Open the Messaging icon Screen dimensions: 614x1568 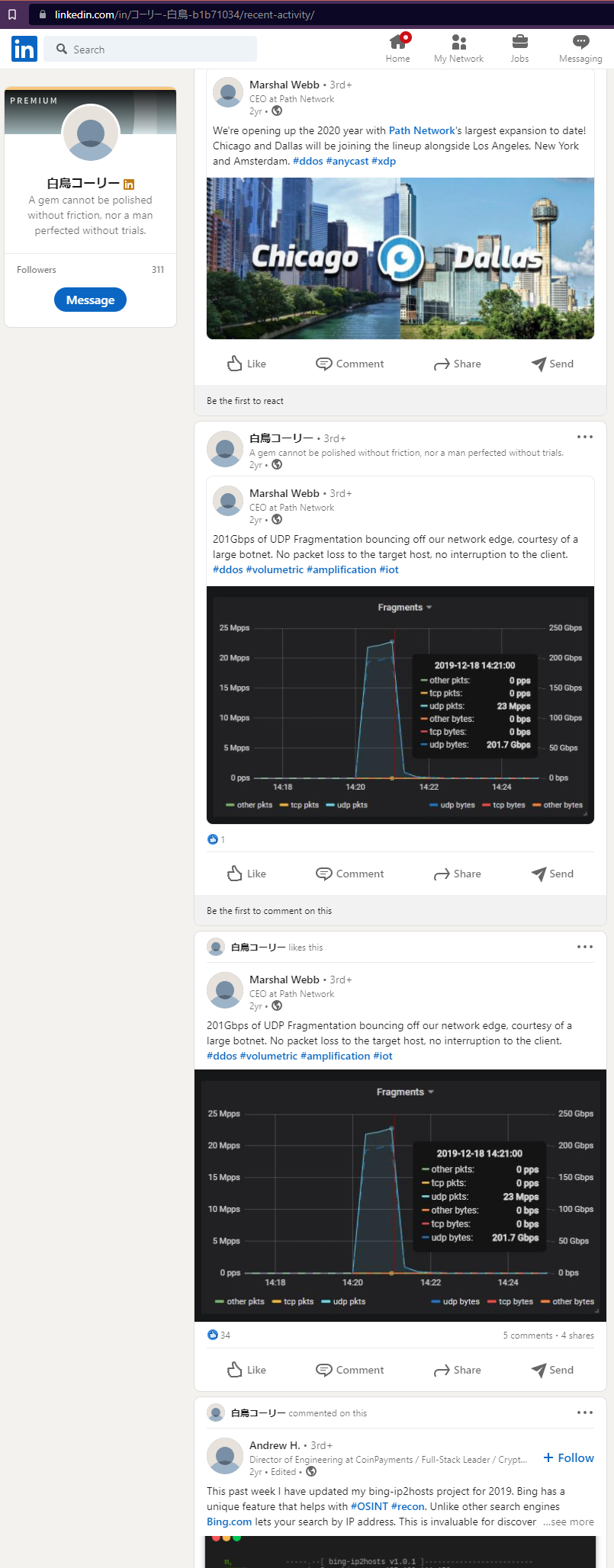tap(580, 43)
